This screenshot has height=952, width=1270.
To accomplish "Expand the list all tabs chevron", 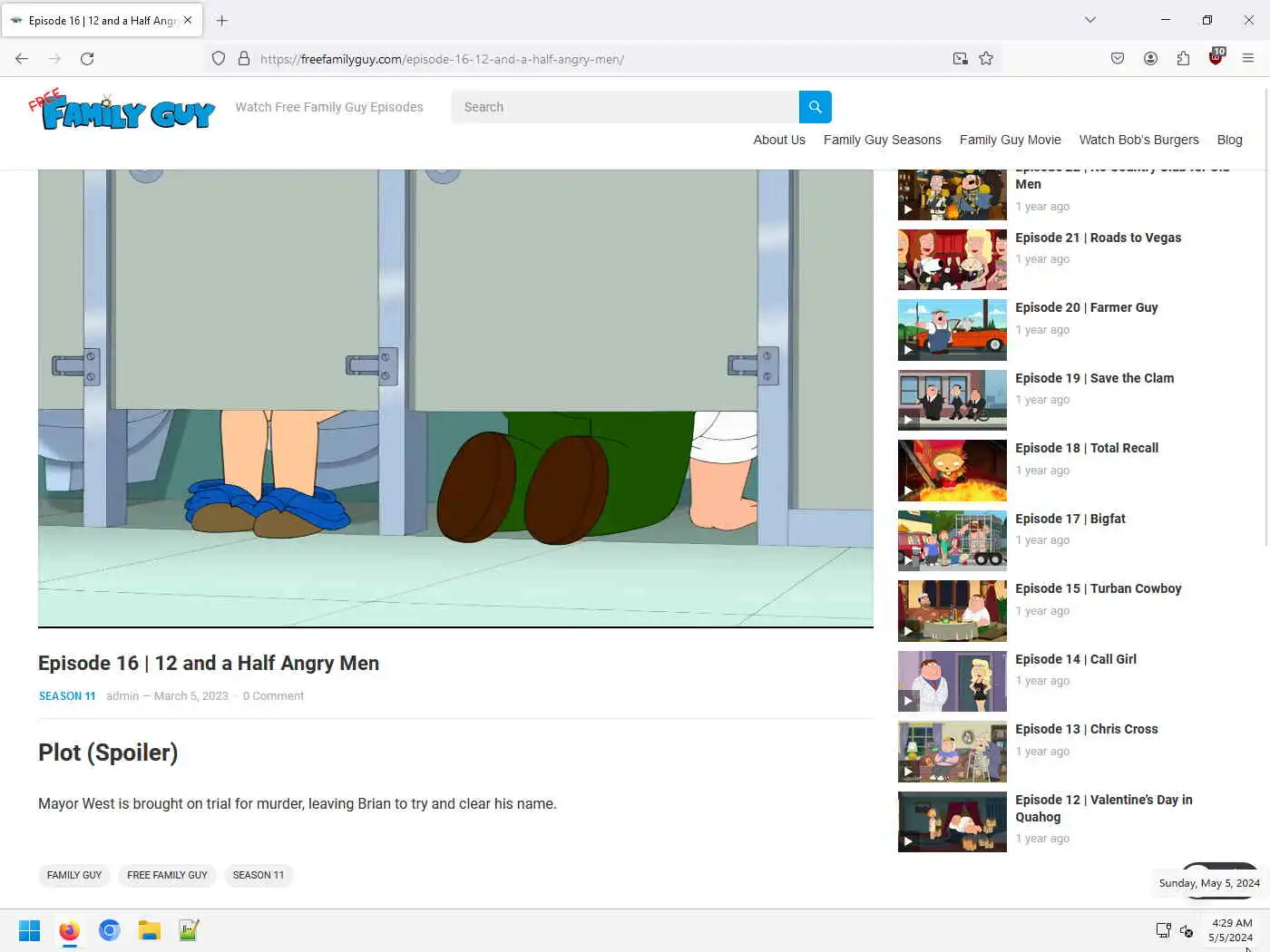I will coord(1090,20).
